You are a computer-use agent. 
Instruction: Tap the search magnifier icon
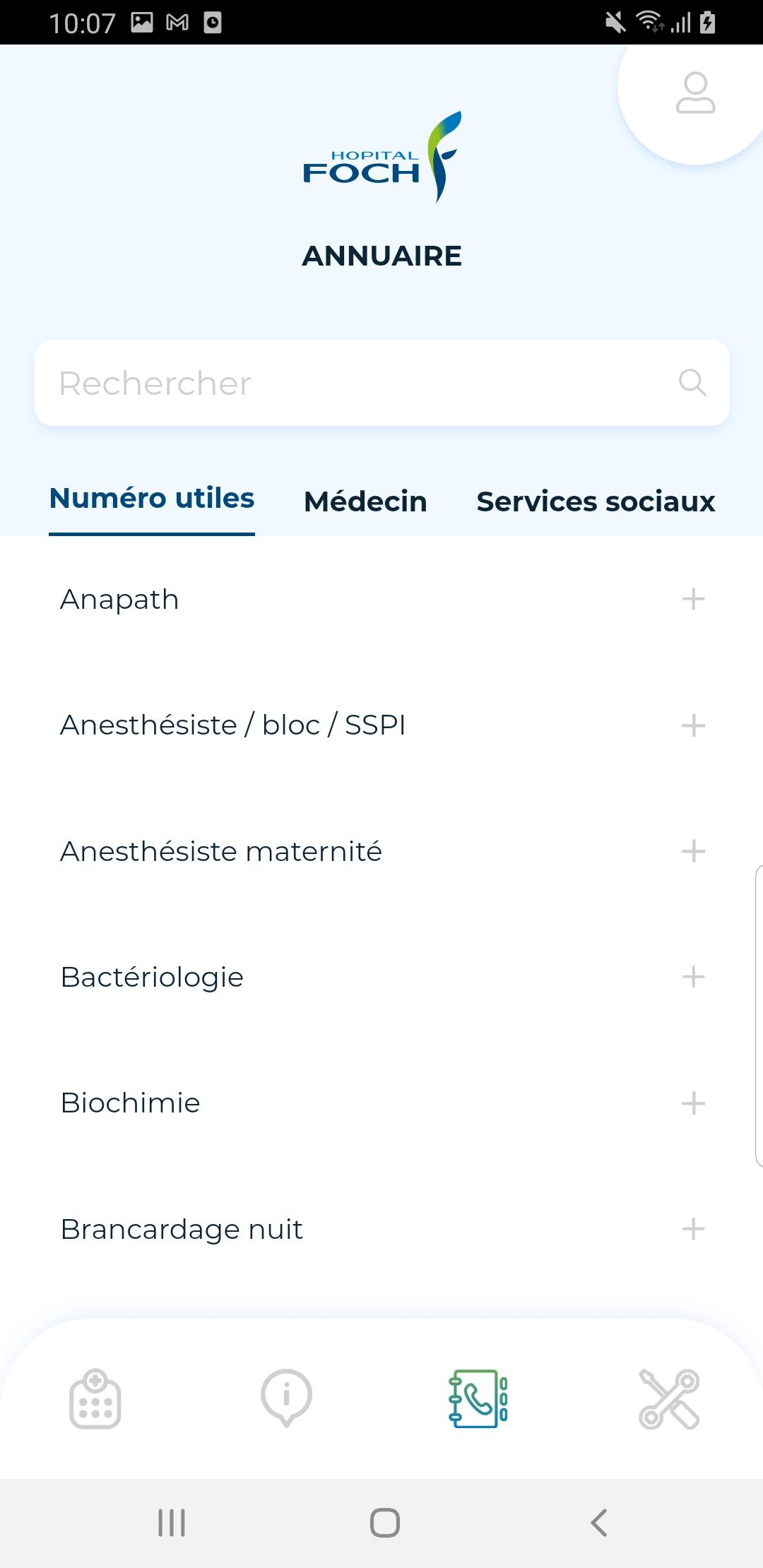click(692, 382)
